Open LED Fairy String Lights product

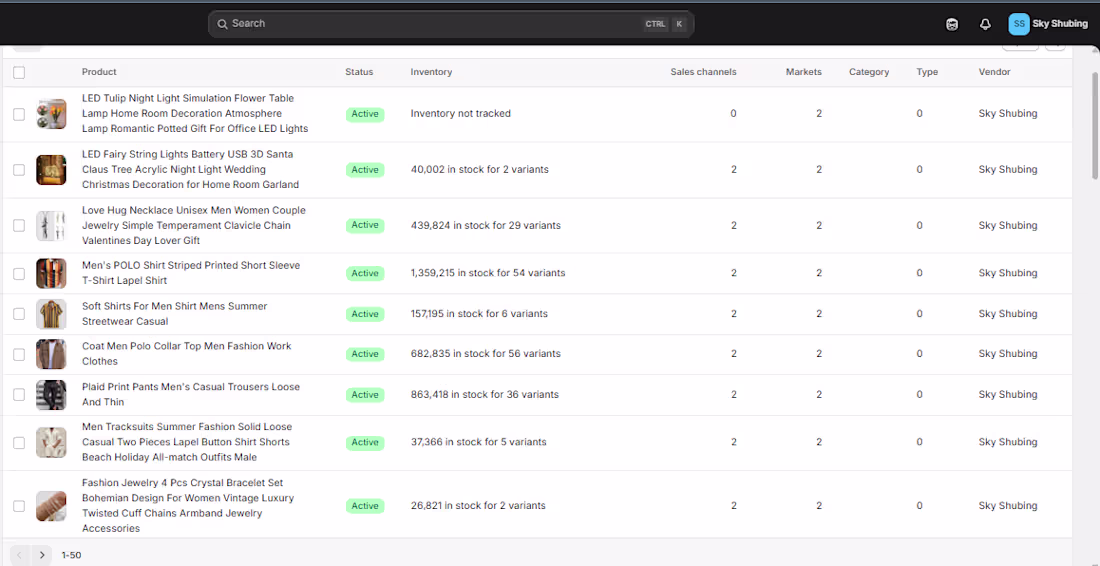[191, 170]
